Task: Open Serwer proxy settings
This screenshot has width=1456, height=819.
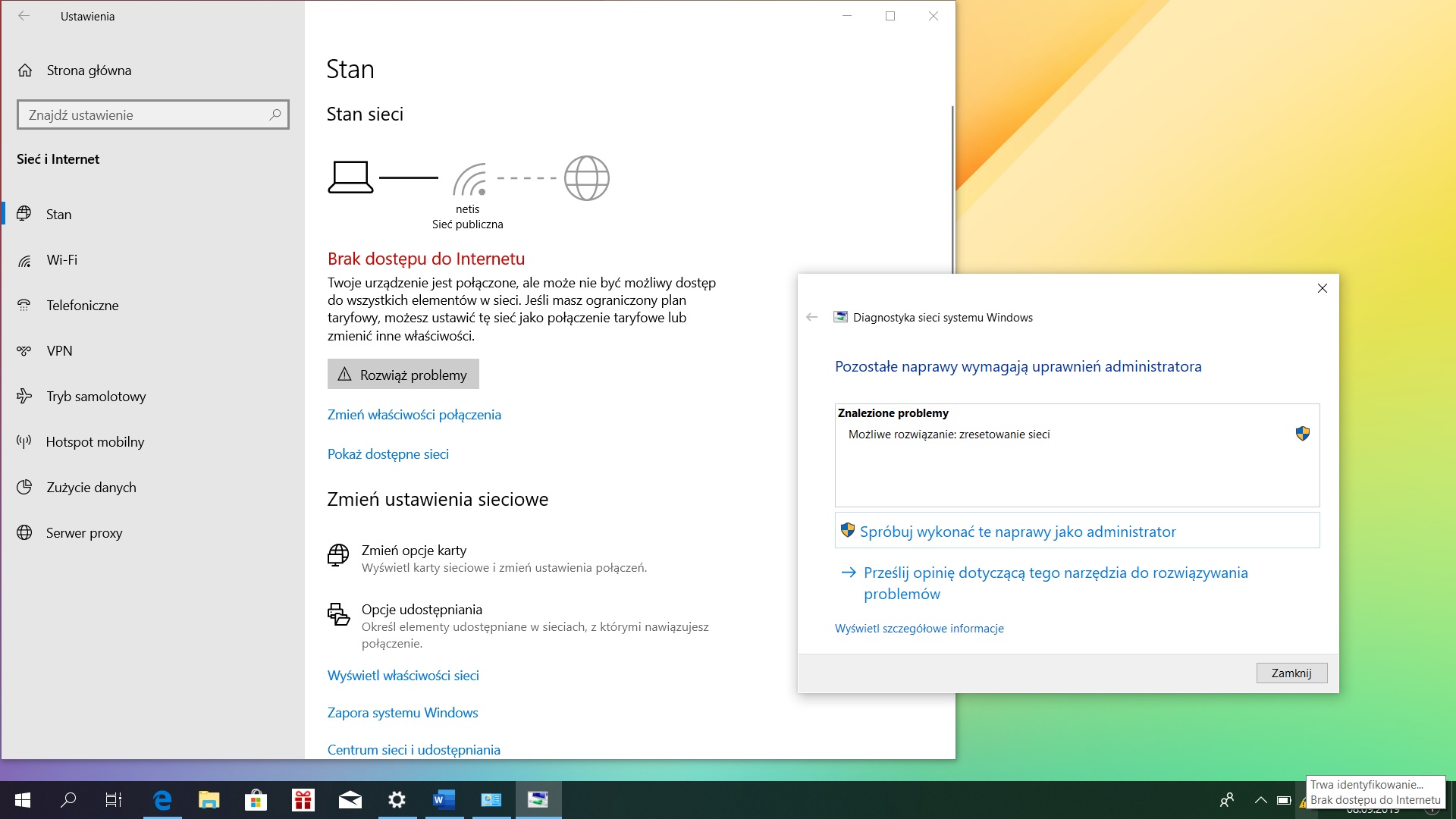Action: click(83, 533)
